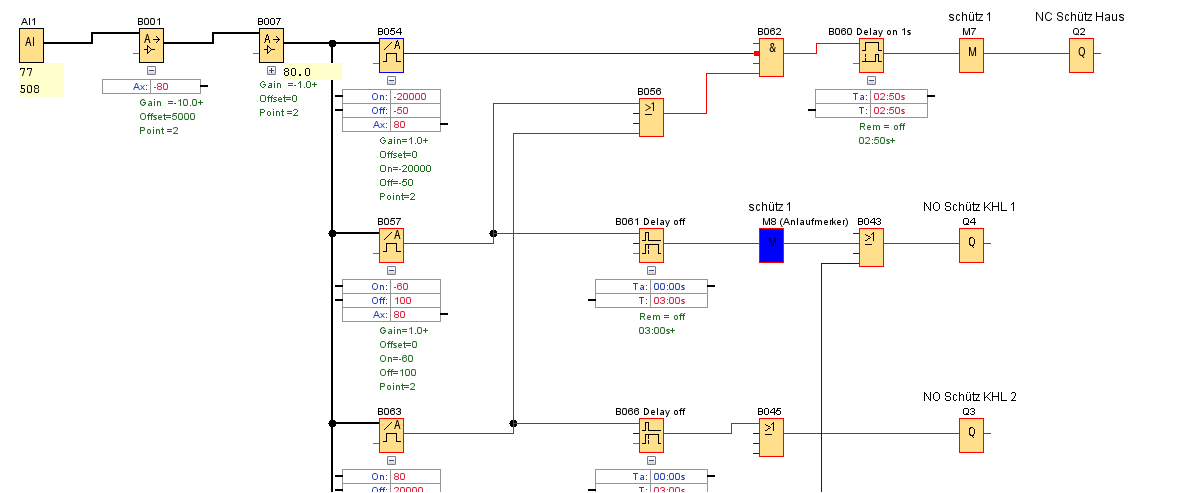
Task: Select the blue M8 flag block
Action: pos(771,245)
